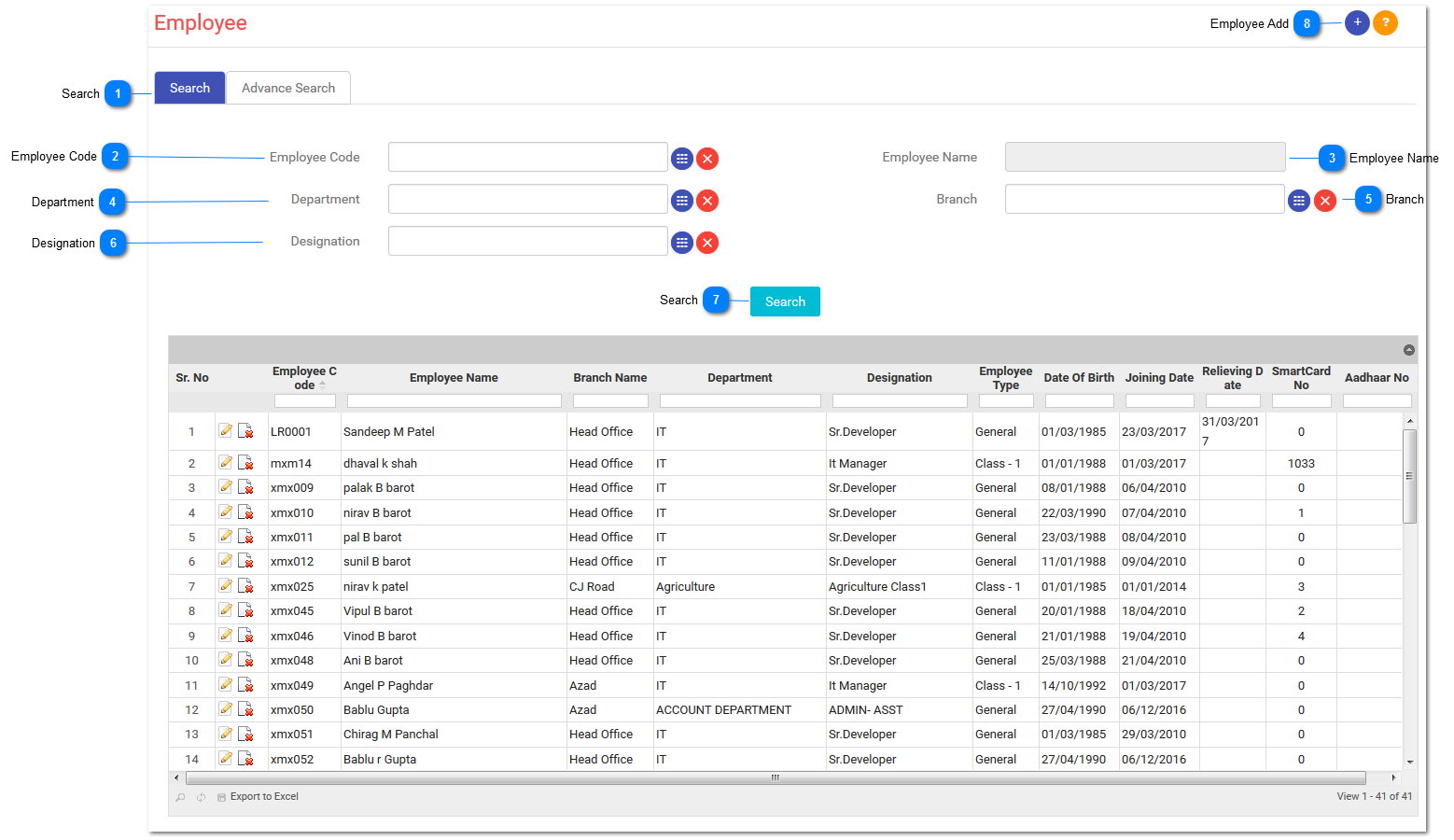The width and height of the screenshot is (1454, 840).
Task: Sort by the Date Of Birth column header
Action: [x=1079, y=378]
